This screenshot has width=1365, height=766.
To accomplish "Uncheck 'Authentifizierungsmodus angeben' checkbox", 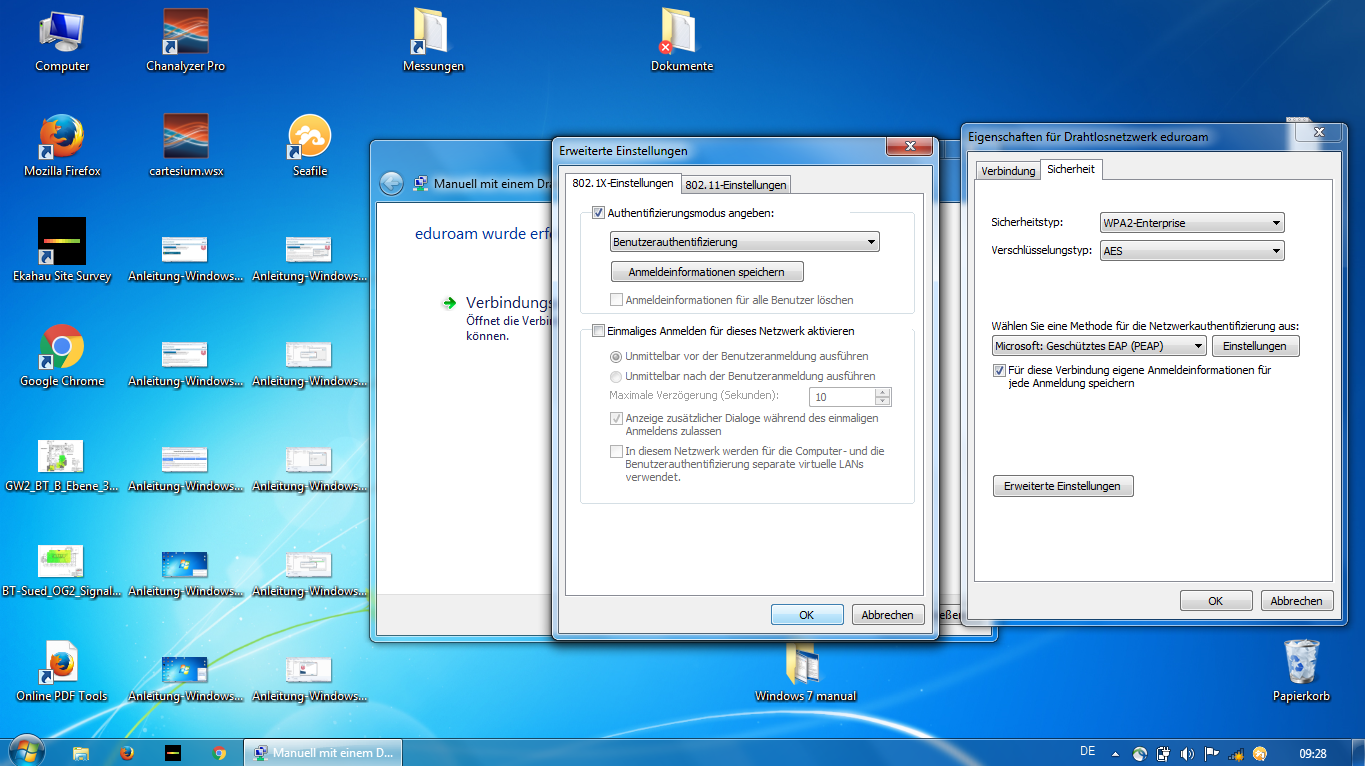I will tap(599, 213).
